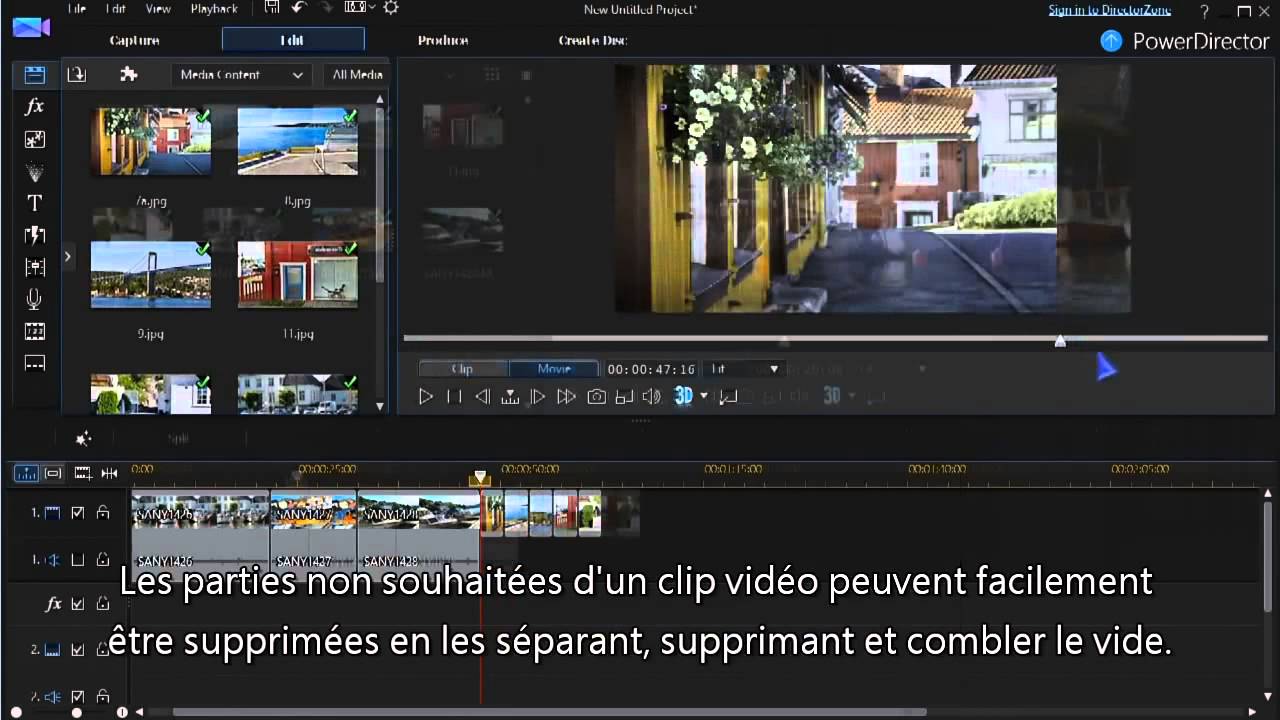
Task: Open the File menu
Action: click(x=77, y=8)
